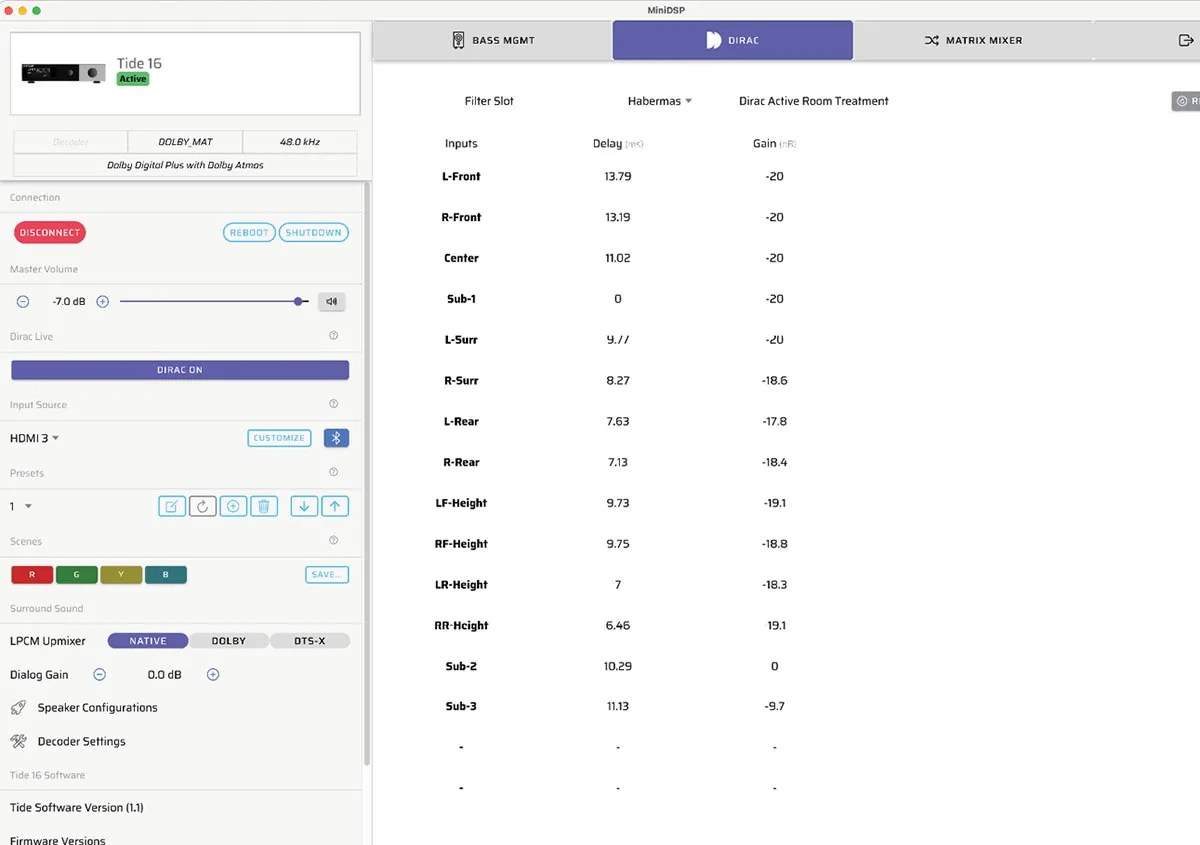Select the red R scene swatch

[x=32, y=575]
